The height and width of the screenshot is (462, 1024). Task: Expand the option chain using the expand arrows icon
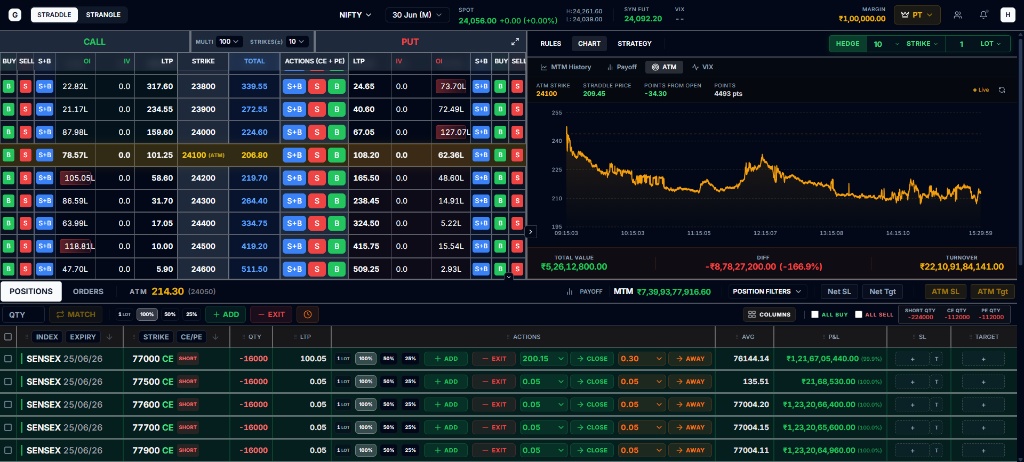[x=515, y=41]
